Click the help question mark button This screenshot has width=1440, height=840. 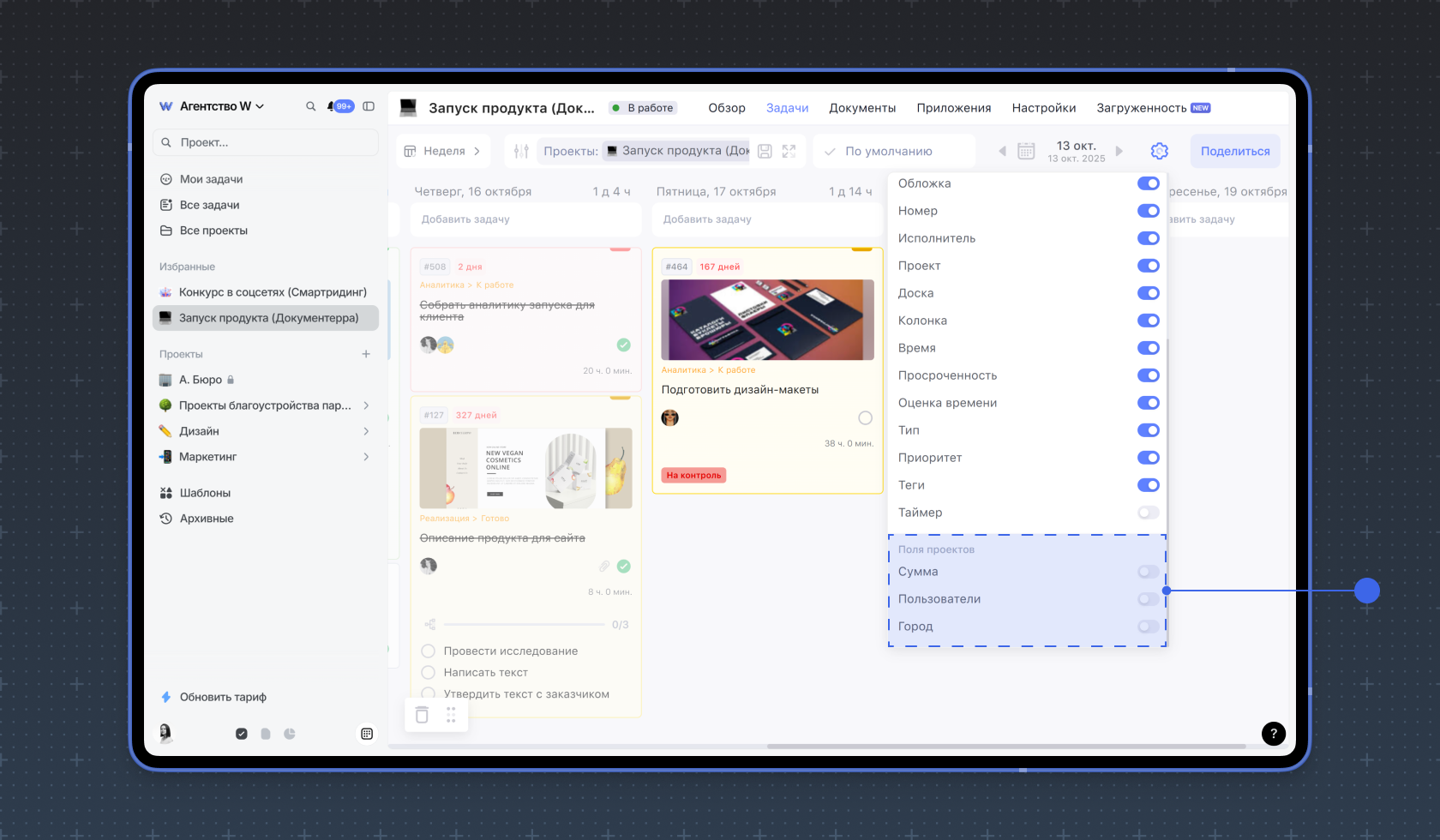(x=1273, y=733)
